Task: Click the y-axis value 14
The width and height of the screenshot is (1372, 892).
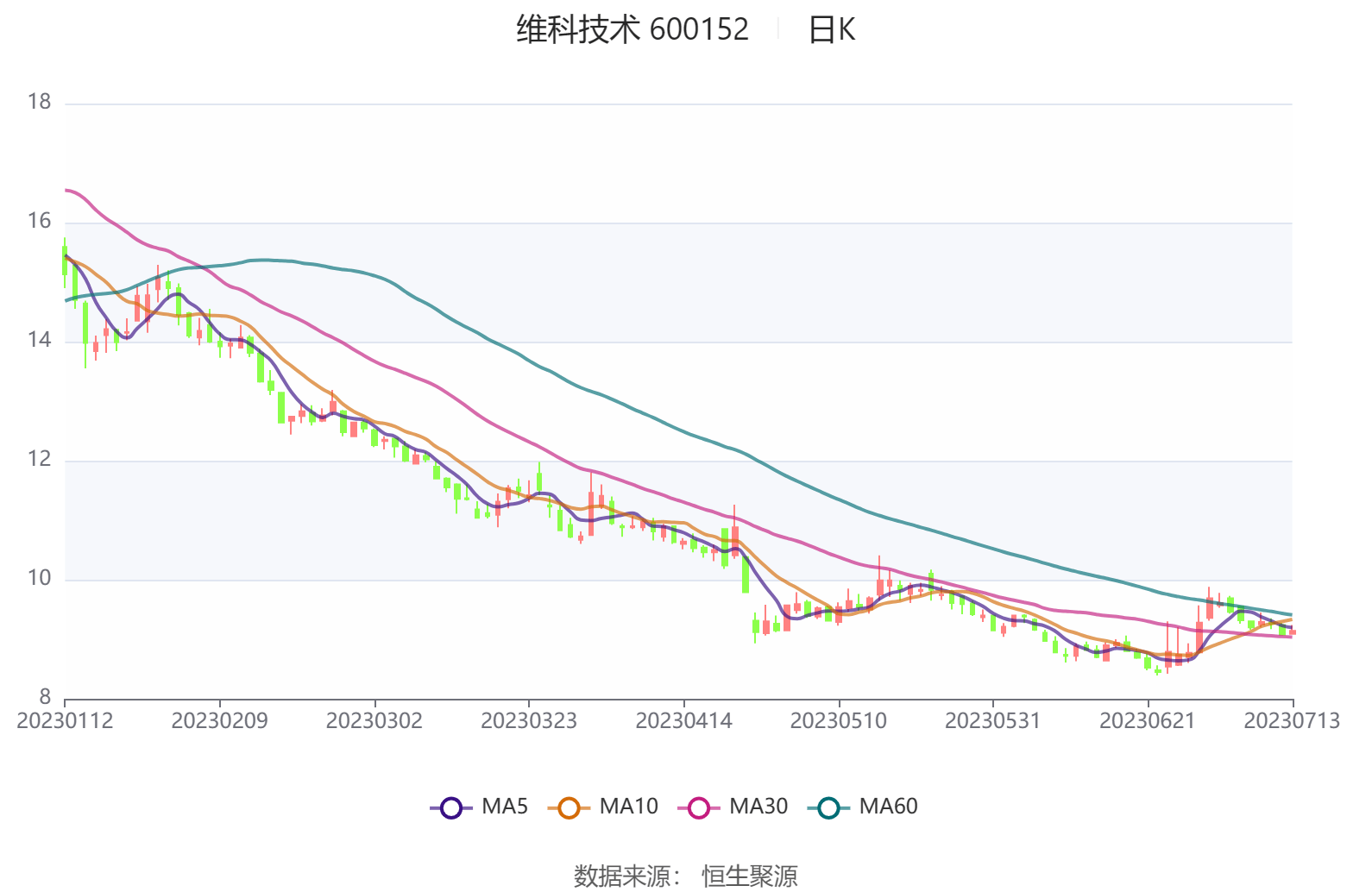Action: click(40, 340)
